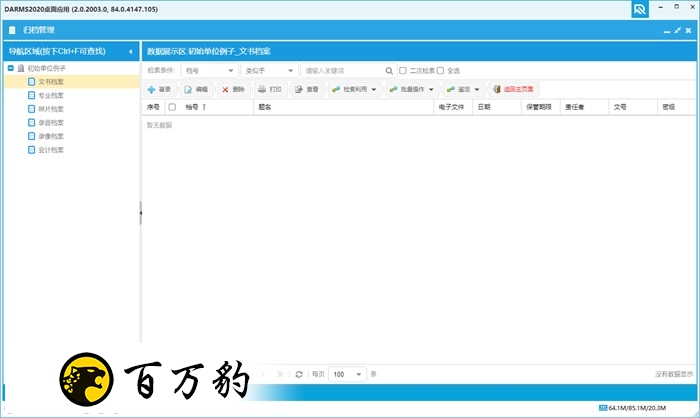Collapse the 初始单位例子 tree node

pos(10,68)
